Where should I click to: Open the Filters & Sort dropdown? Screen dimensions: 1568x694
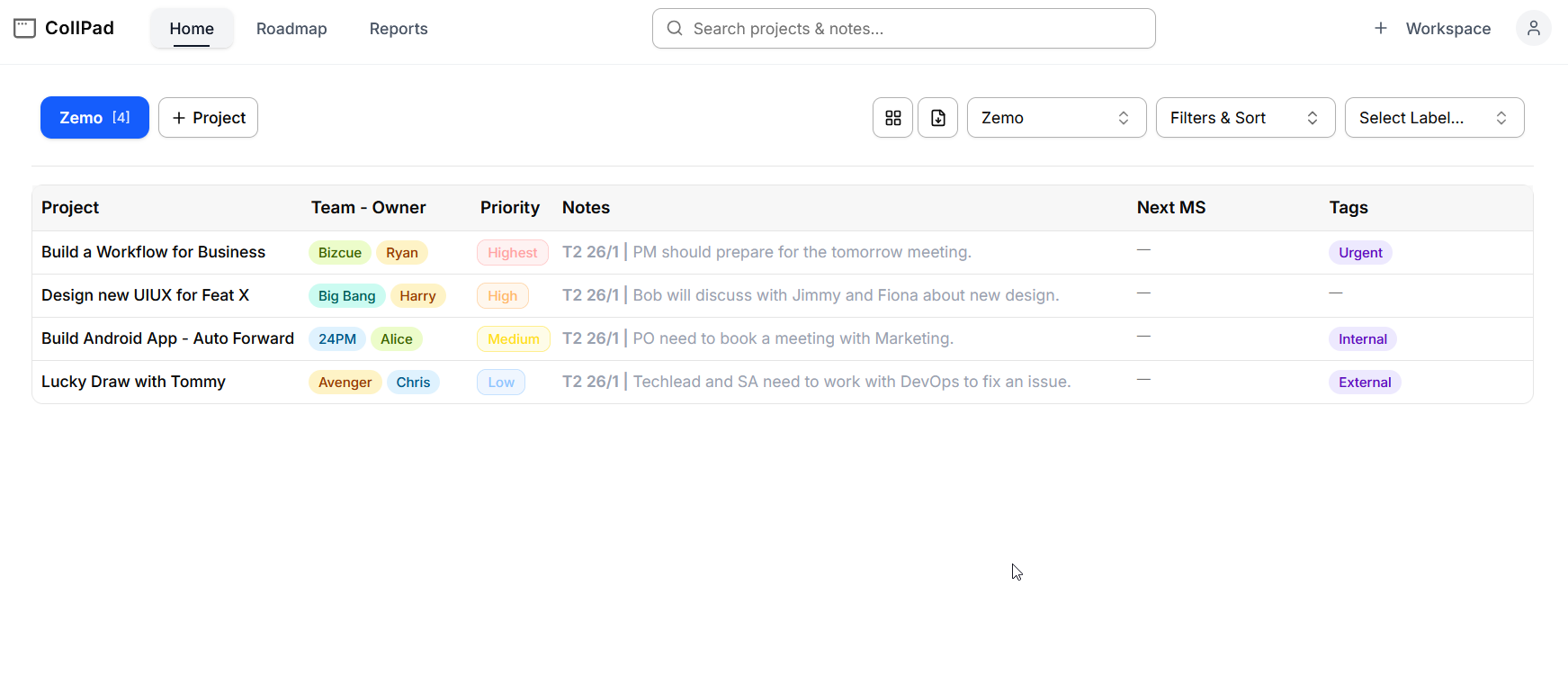pyautogui.click(x=1245, y=118)
